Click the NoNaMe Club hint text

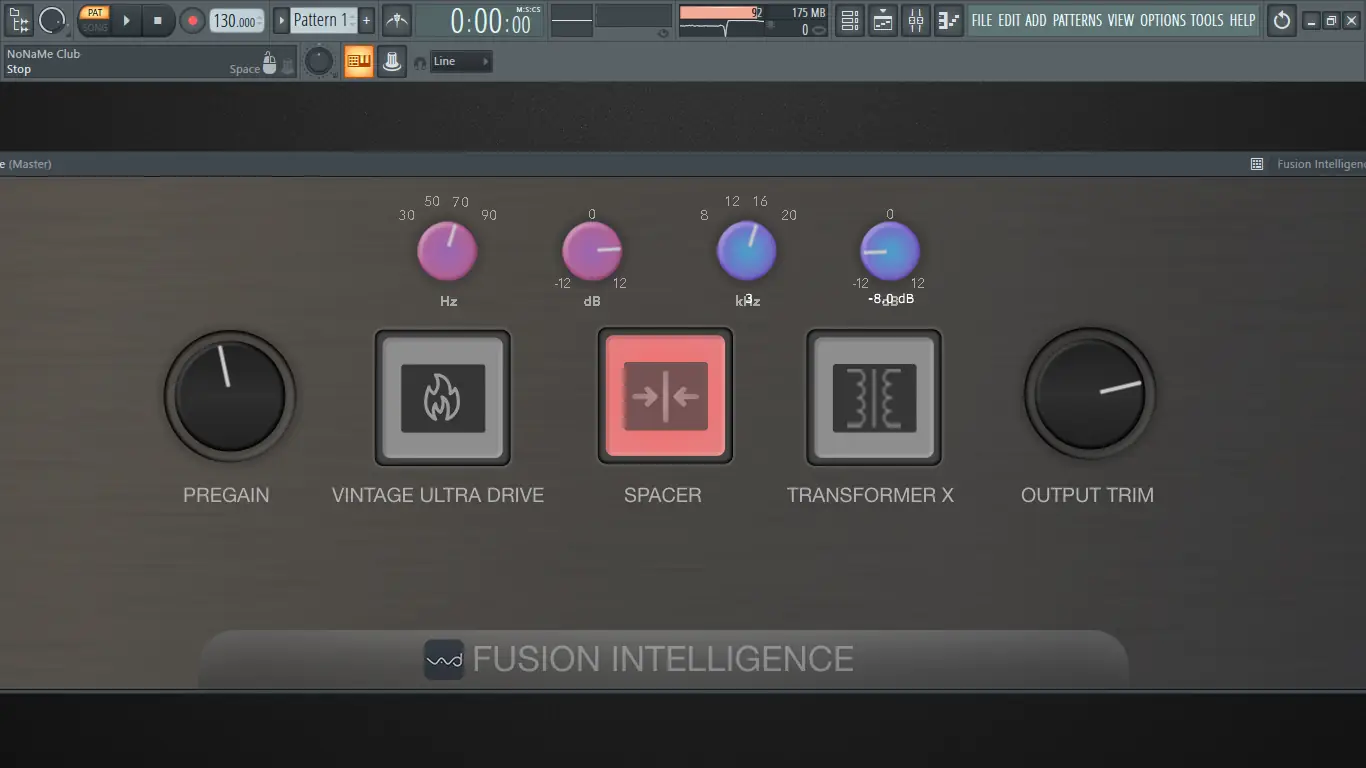(44, 54)
